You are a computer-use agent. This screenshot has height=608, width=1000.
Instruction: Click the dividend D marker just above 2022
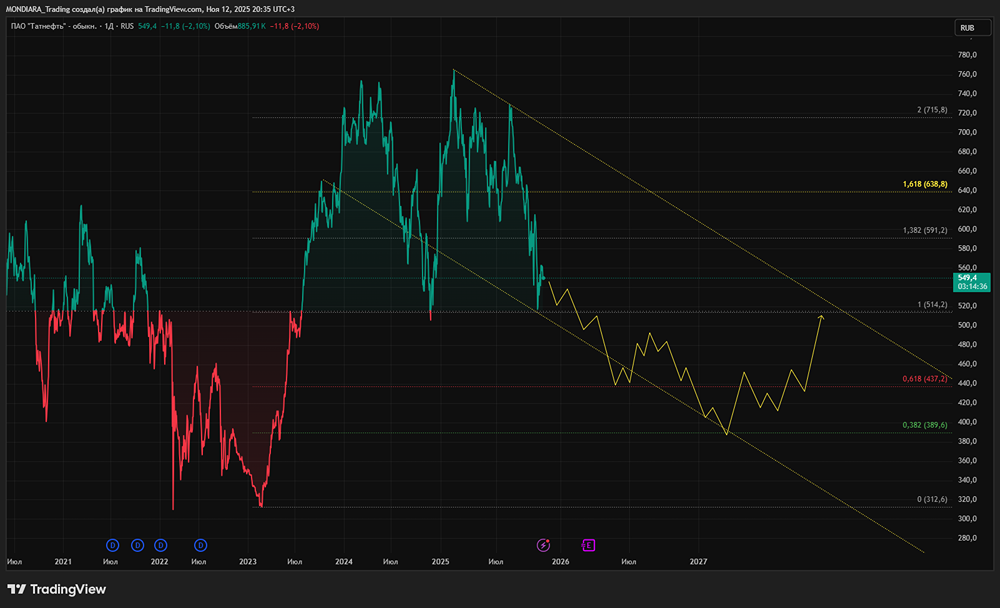point(161,545)
